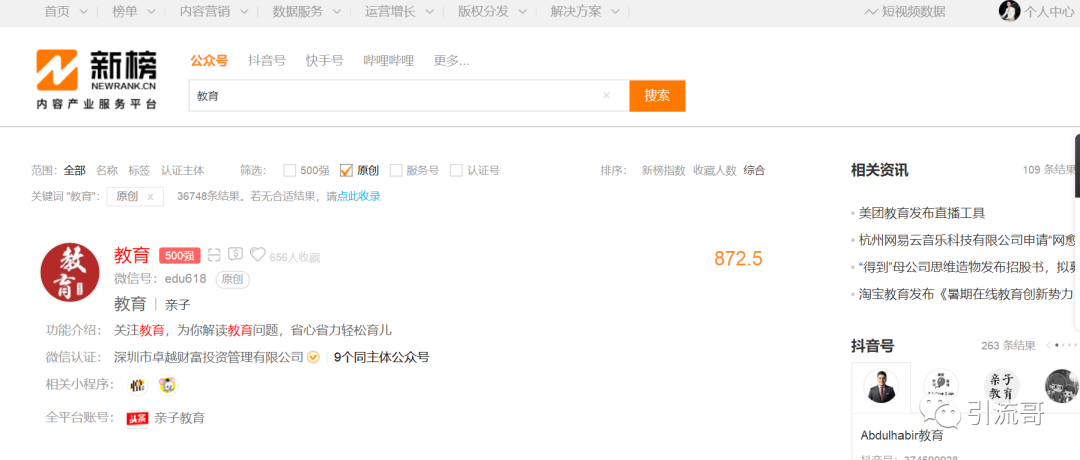Image resolution: width=1080 pixels, height=460 pixels.
Task: Click the 亲子 category label
Action: [178, 304]
